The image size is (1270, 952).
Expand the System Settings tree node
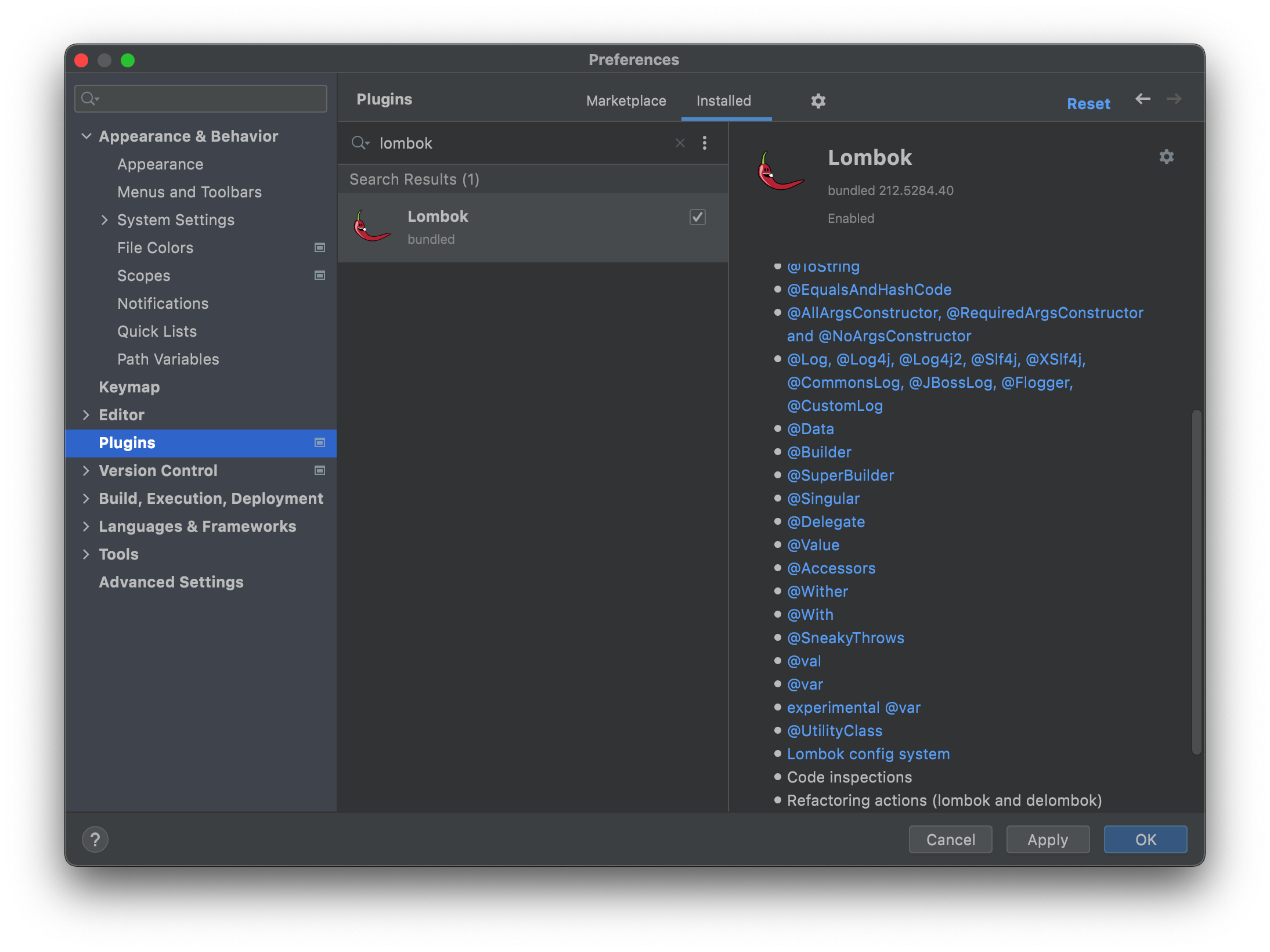click(x=104, y=220)
